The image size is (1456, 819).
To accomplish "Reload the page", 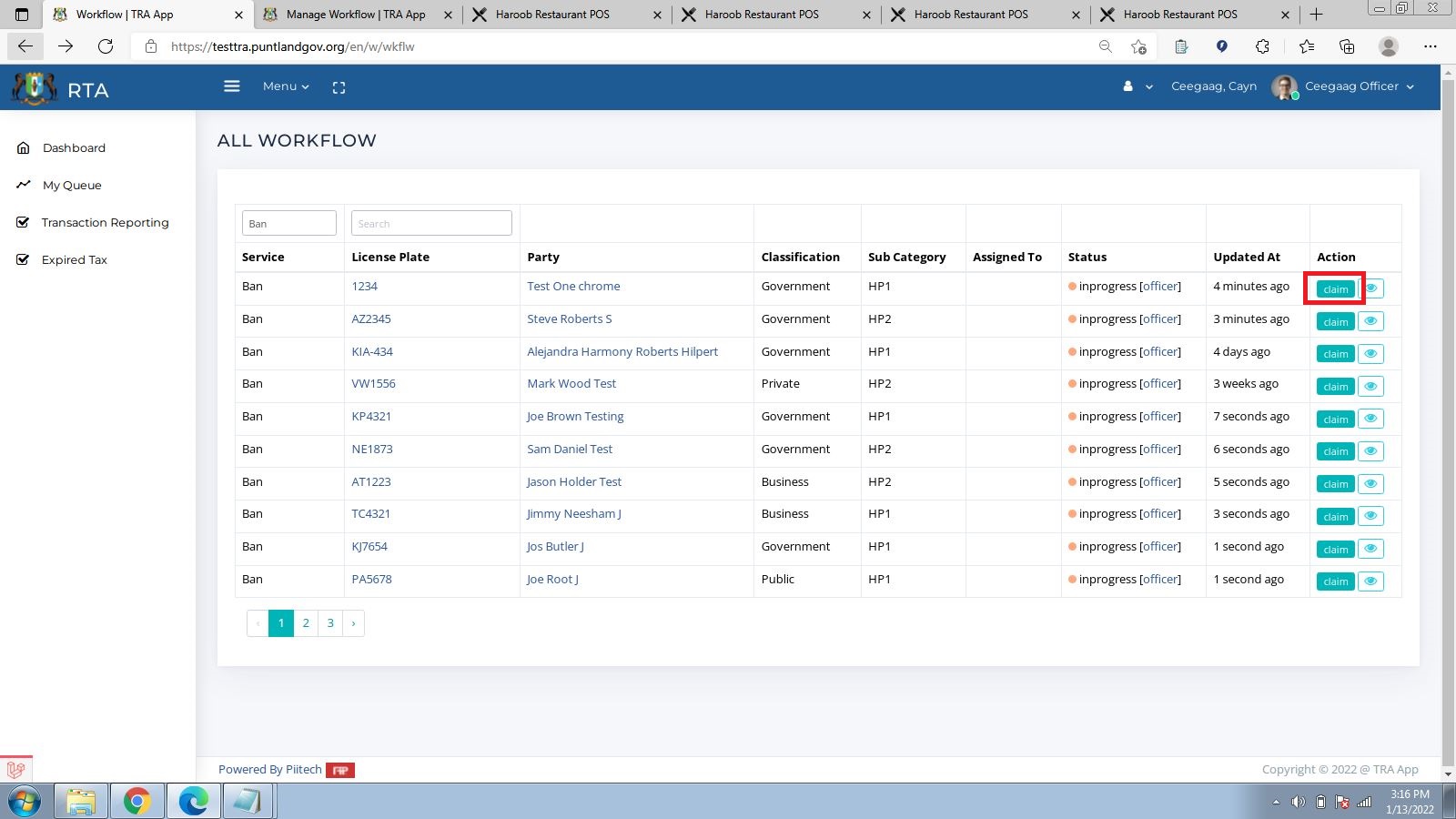I will point(106,46).
